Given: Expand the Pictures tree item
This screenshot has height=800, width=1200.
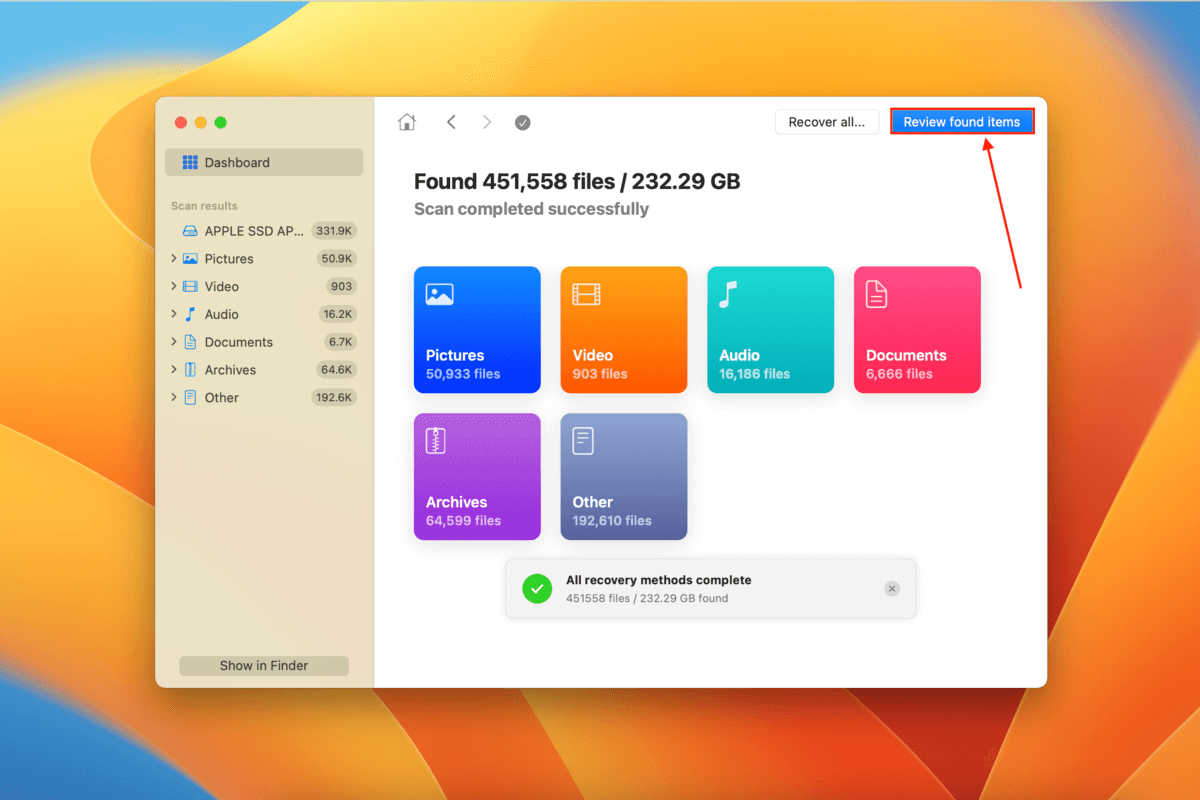Looking at the screenshot, I should tap(173, 258).
